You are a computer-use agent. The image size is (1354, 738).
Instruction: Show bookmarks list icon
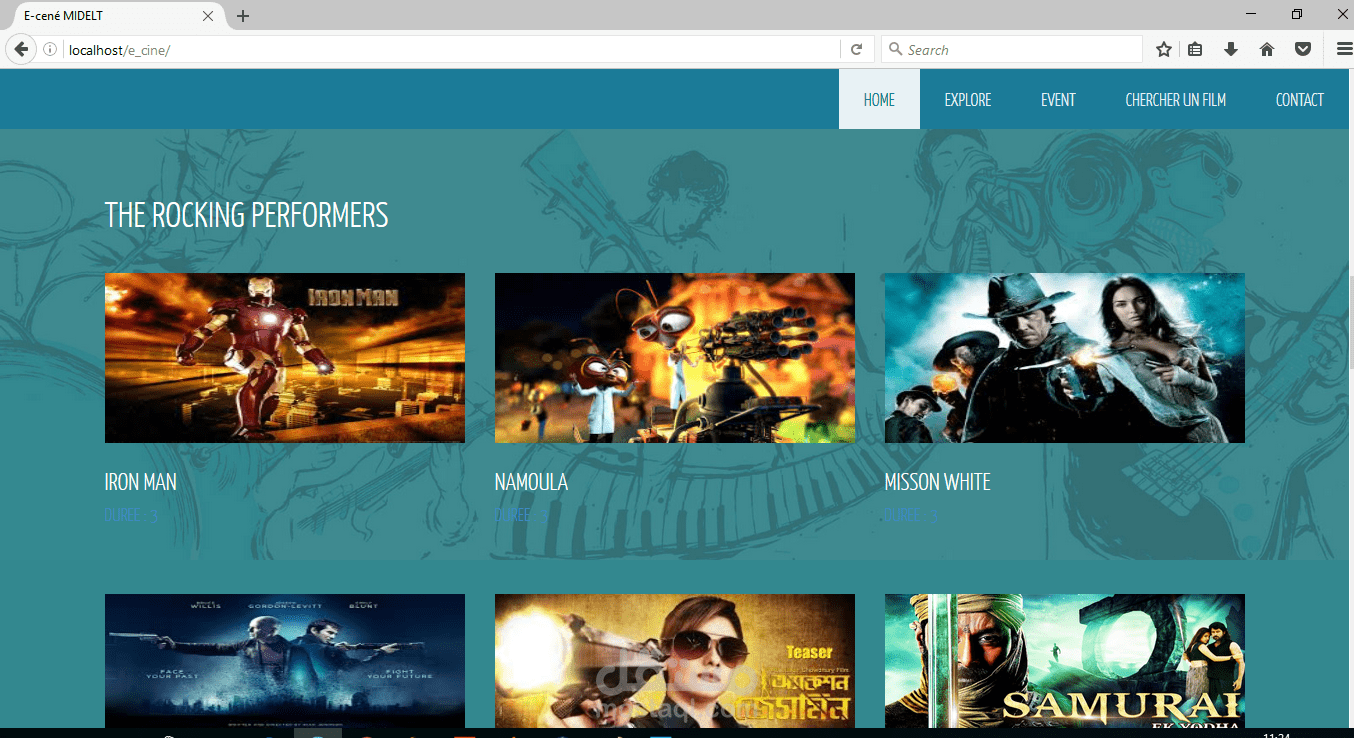(x=1195, y=49)
